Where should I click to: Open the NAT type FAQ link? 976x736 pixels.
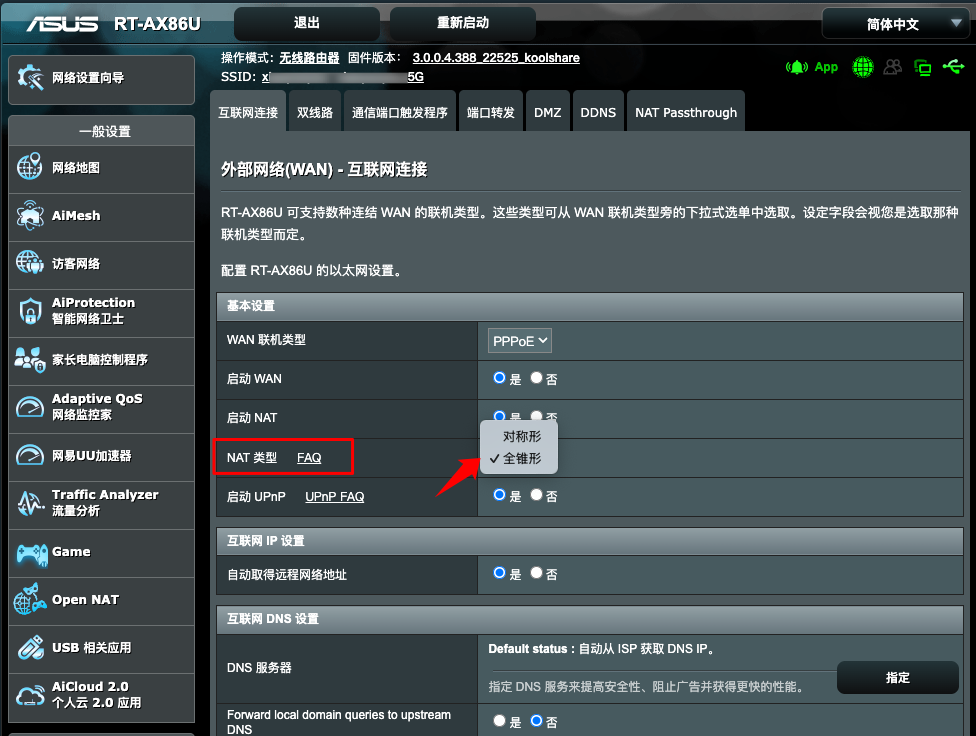tap(309, 458)
